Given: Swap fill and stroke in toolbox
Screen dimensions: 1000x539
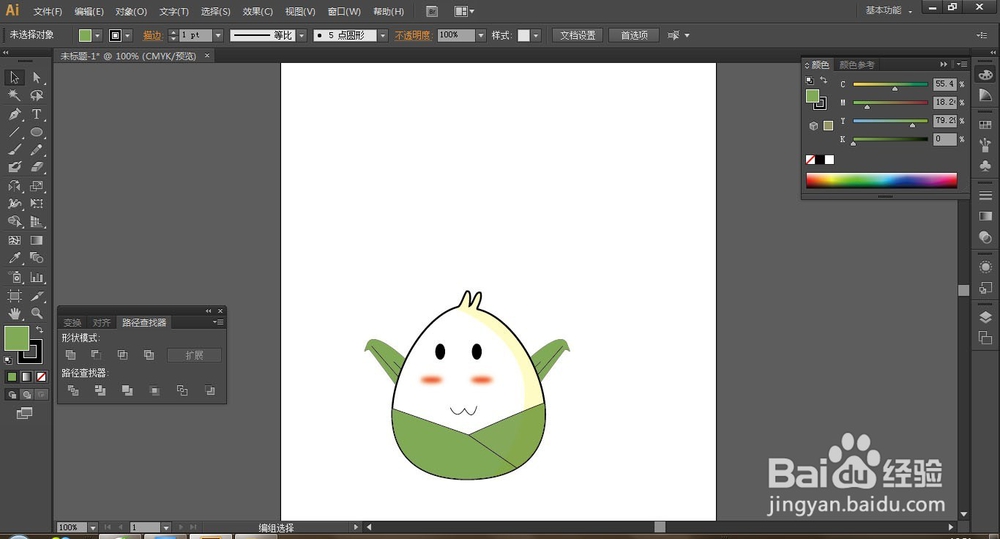Looking at the screenshot, I should coord(40,330).
